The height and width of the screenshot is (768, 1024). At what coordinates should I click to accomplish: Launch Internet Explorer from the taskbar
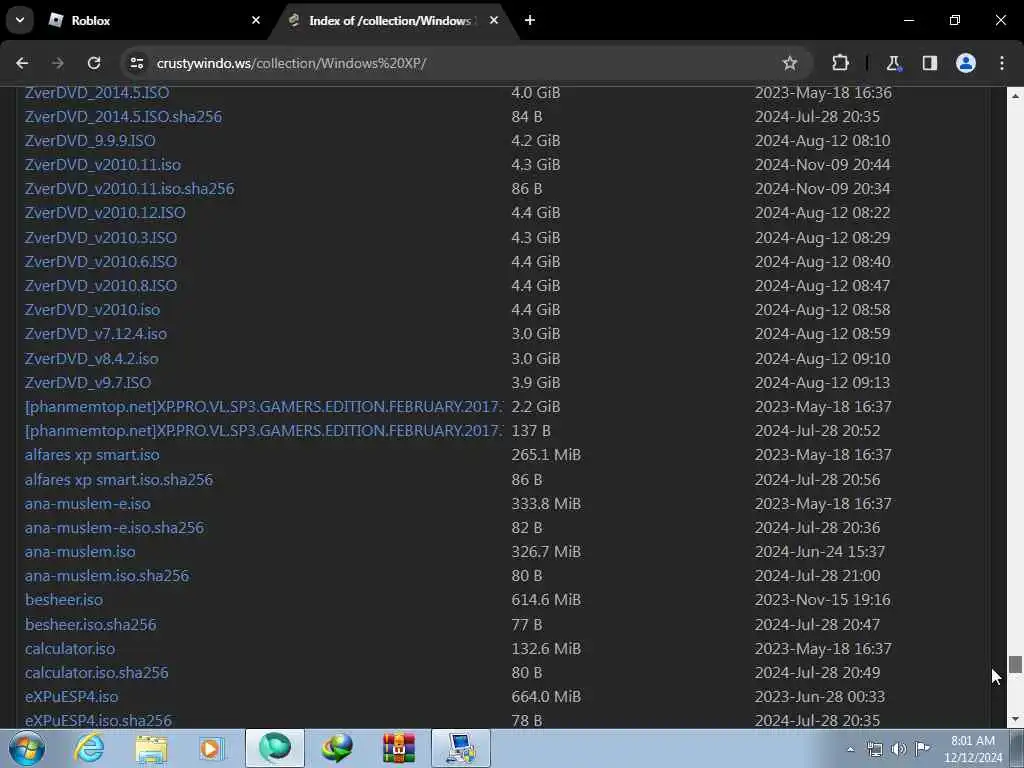point(89,748)
